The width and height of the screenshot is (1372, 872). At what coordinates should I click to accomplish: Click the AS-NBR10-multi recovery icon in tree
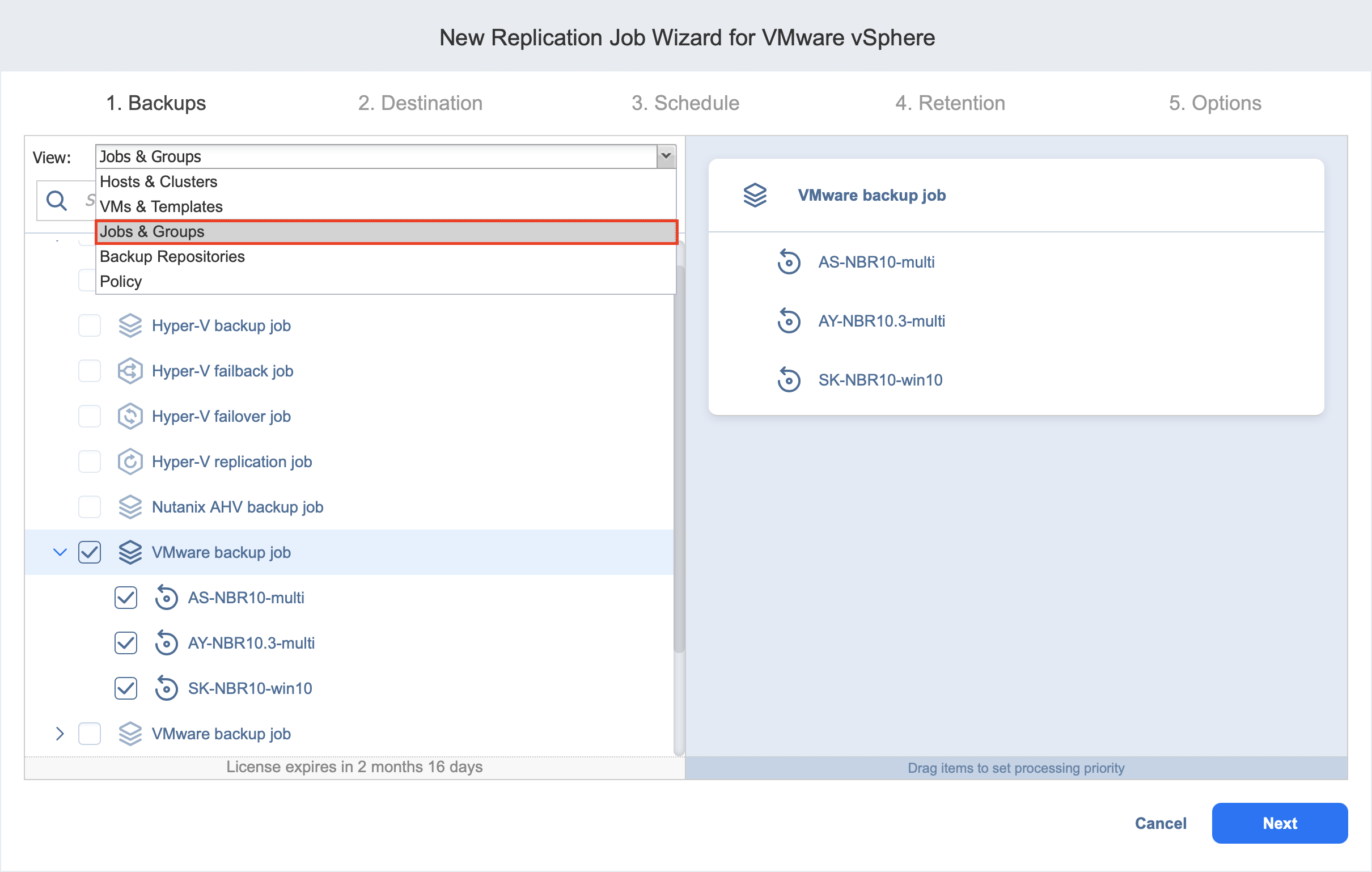166,597
